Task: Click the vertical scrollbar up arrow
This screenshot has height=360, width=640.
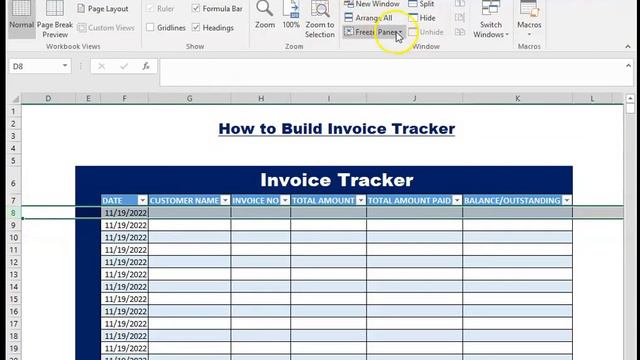Action: click(x=630, y=99)
